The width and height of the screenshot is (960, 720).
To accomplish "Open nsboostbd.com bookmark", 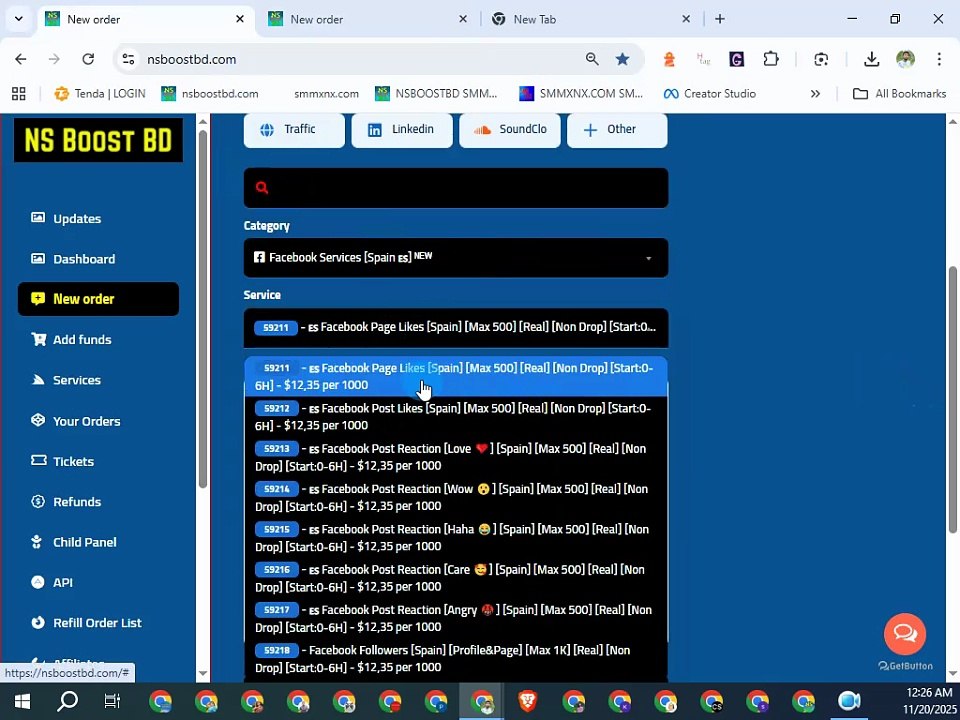I will (x=210, y=94).
